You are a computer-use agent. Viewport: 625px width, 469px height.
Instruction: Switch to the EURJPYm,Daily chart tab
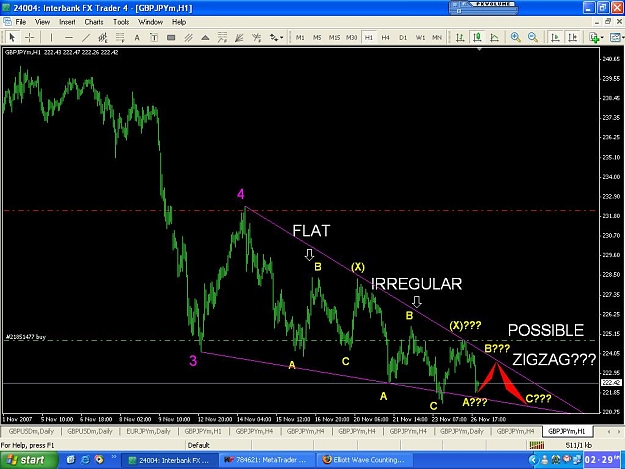tap(148, 431)
